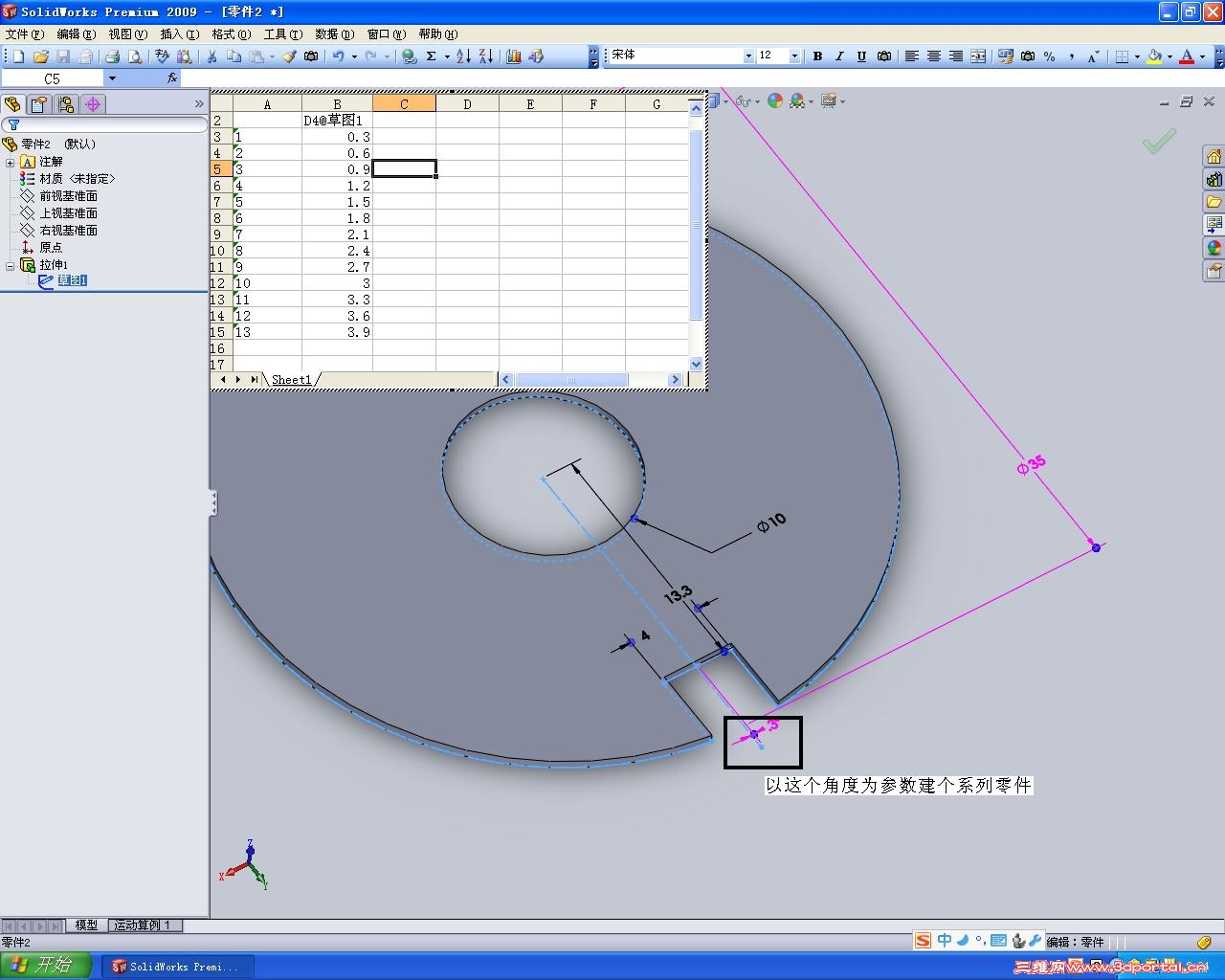This screenshot has height=980, width=1225.
Task: Collapse the 拉伸1 feature tree node
Action: tap(11, 265)
